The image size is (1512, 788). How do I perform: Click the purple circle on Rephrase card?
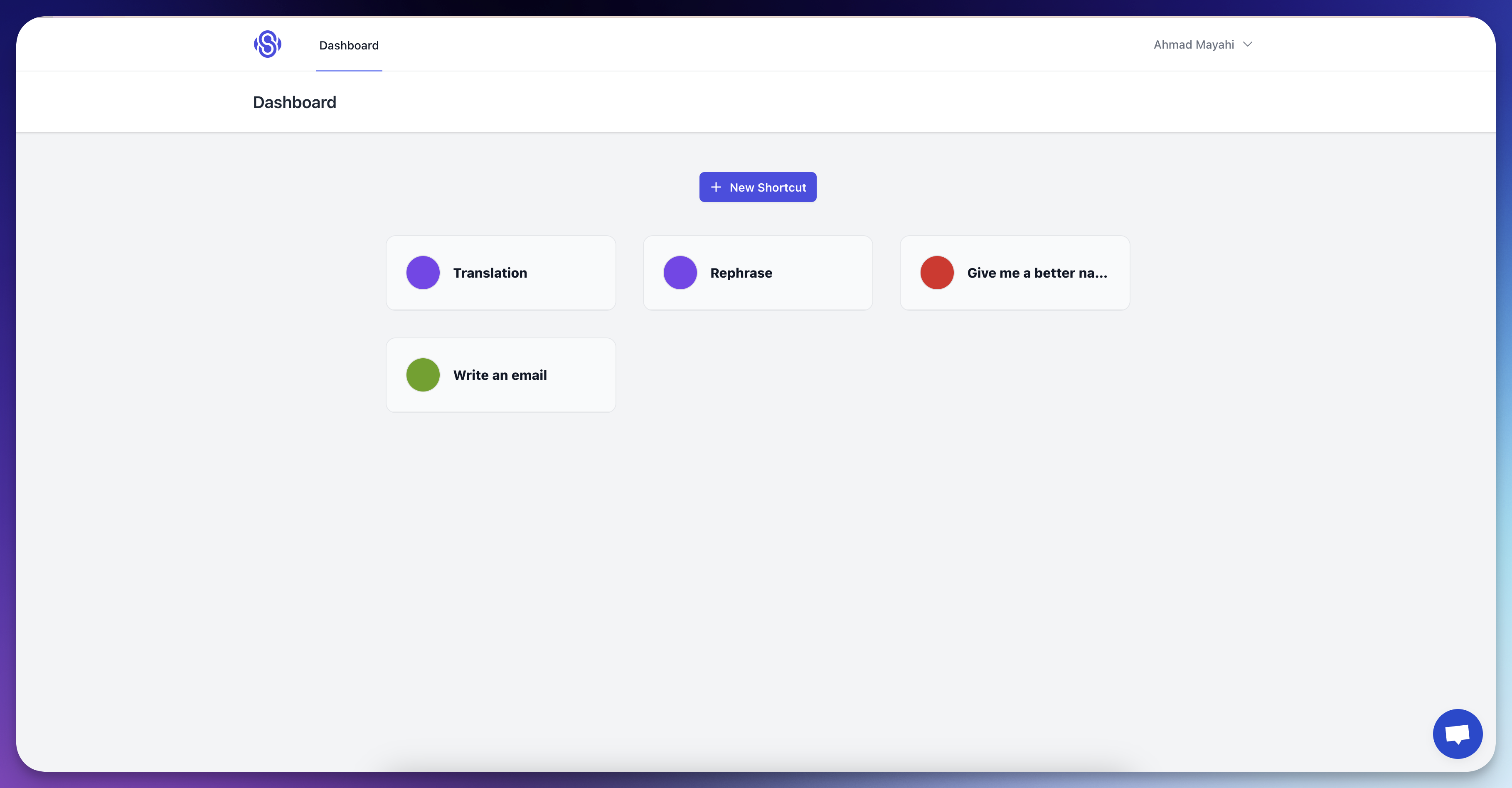pos(680,273)
